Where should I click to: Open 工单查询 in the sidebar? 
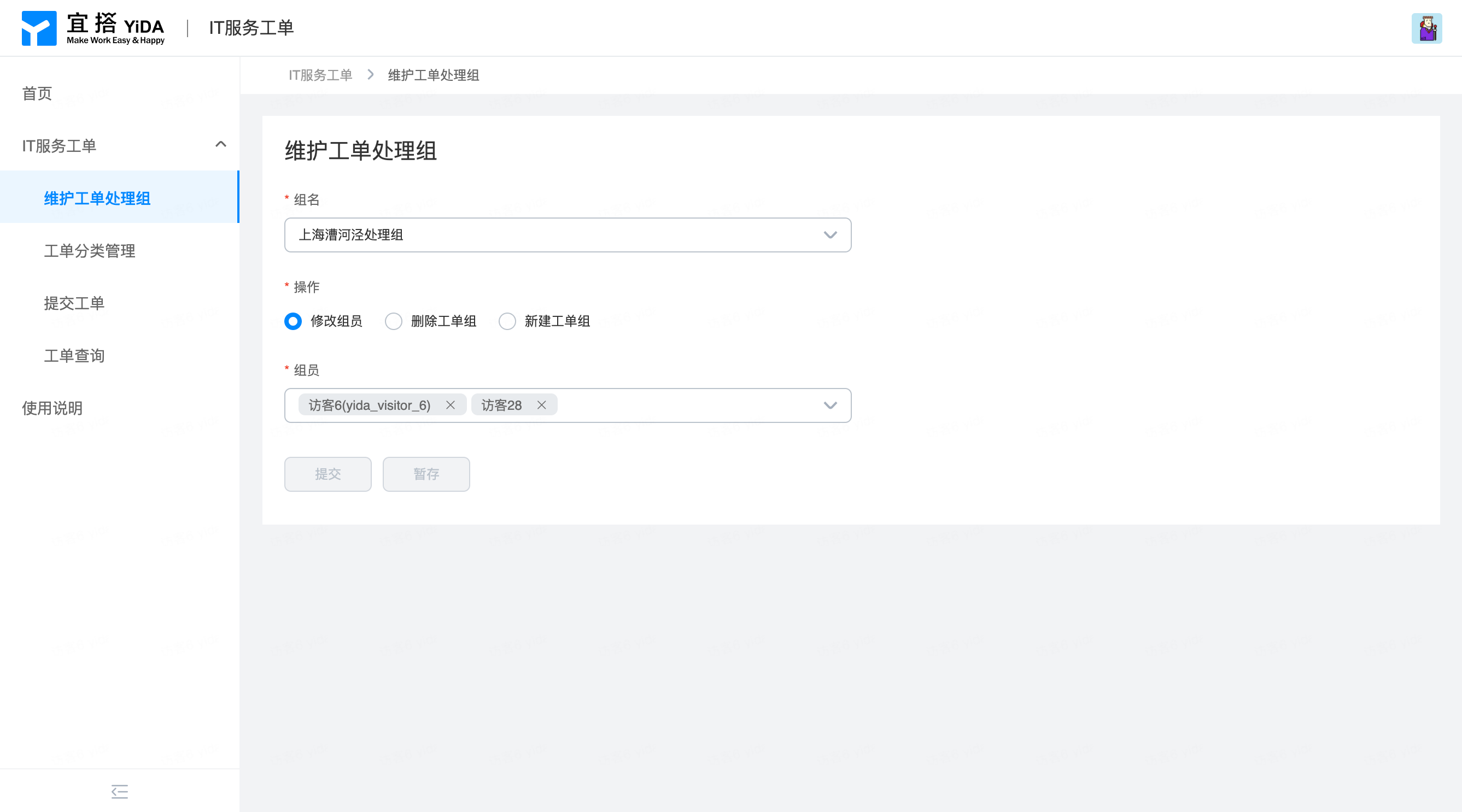tap(74, 356)
